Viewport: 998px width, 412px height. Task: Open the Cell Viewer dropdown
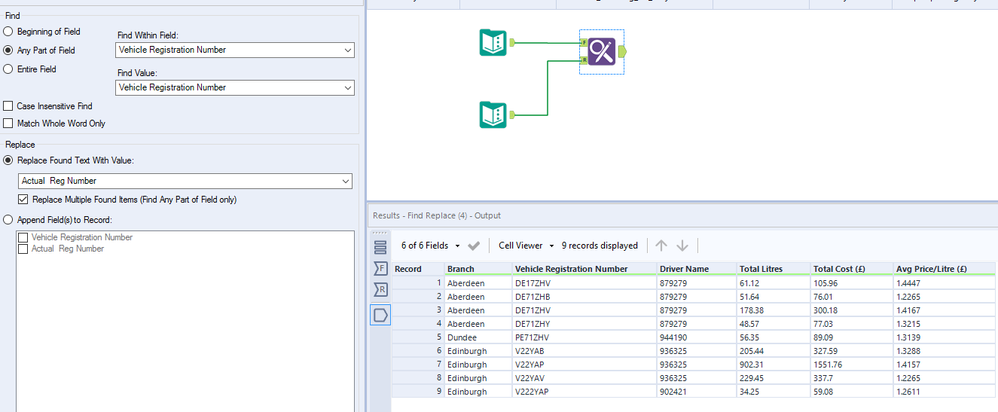[x=526, y=246]
